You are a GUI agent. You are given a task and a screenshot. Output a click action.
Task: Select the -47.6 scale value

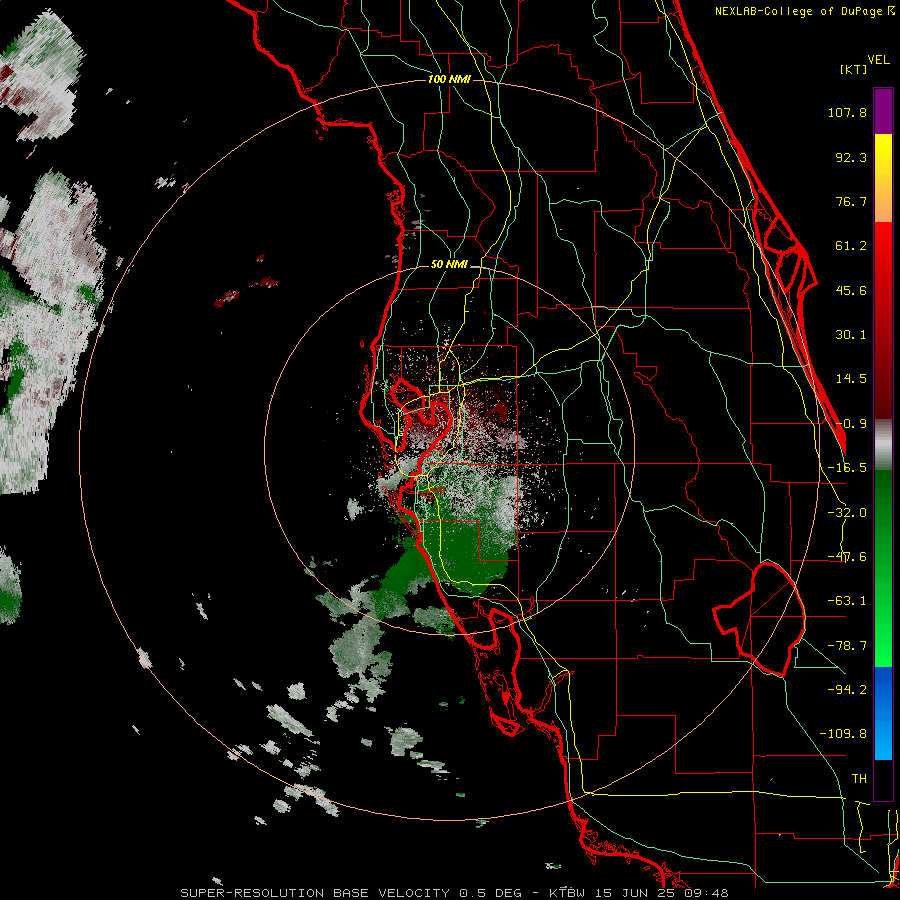coord(847,557)
